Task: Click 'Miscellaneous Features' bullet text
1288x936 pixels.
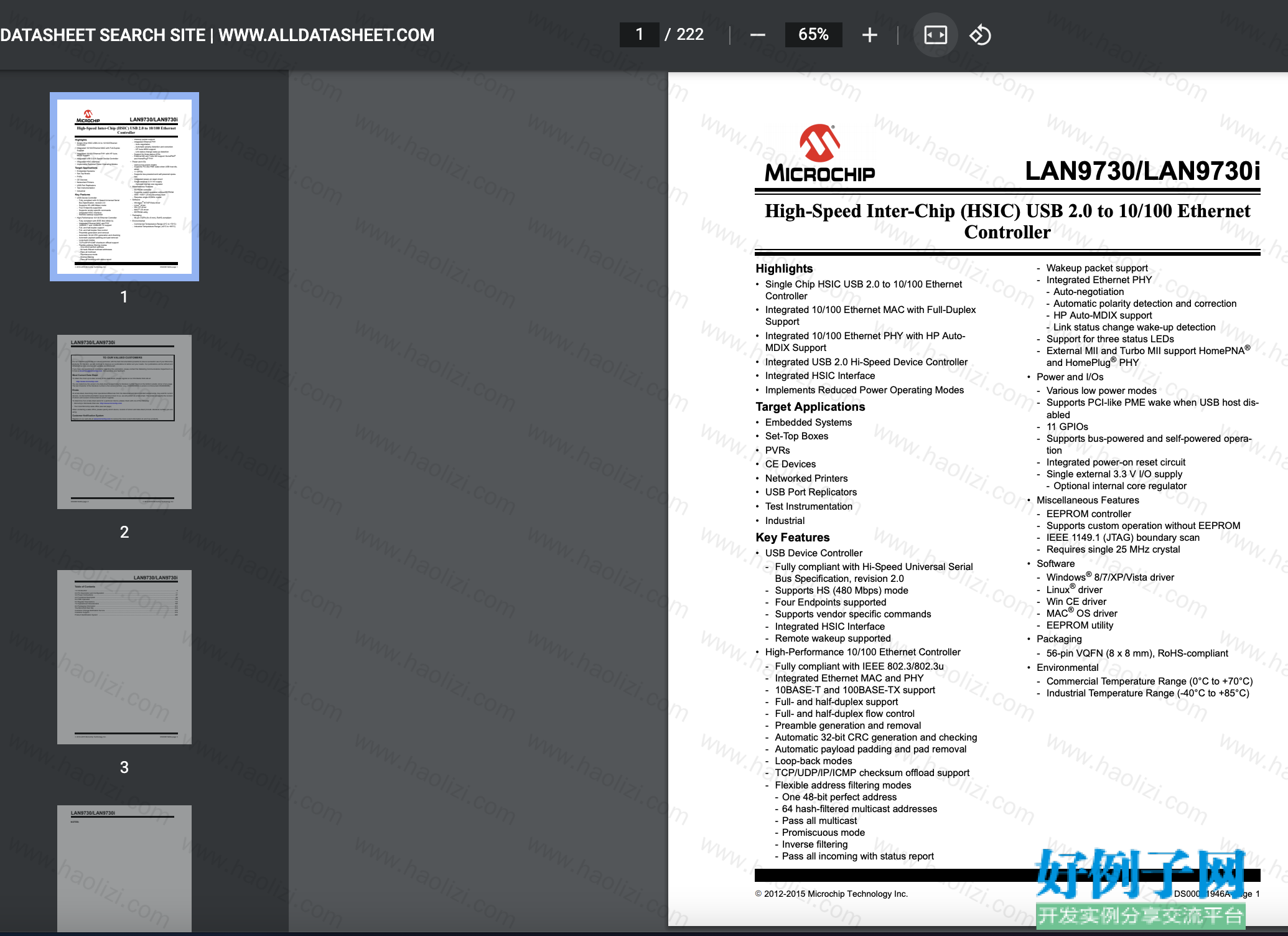Action: [x=1088, y=500]
